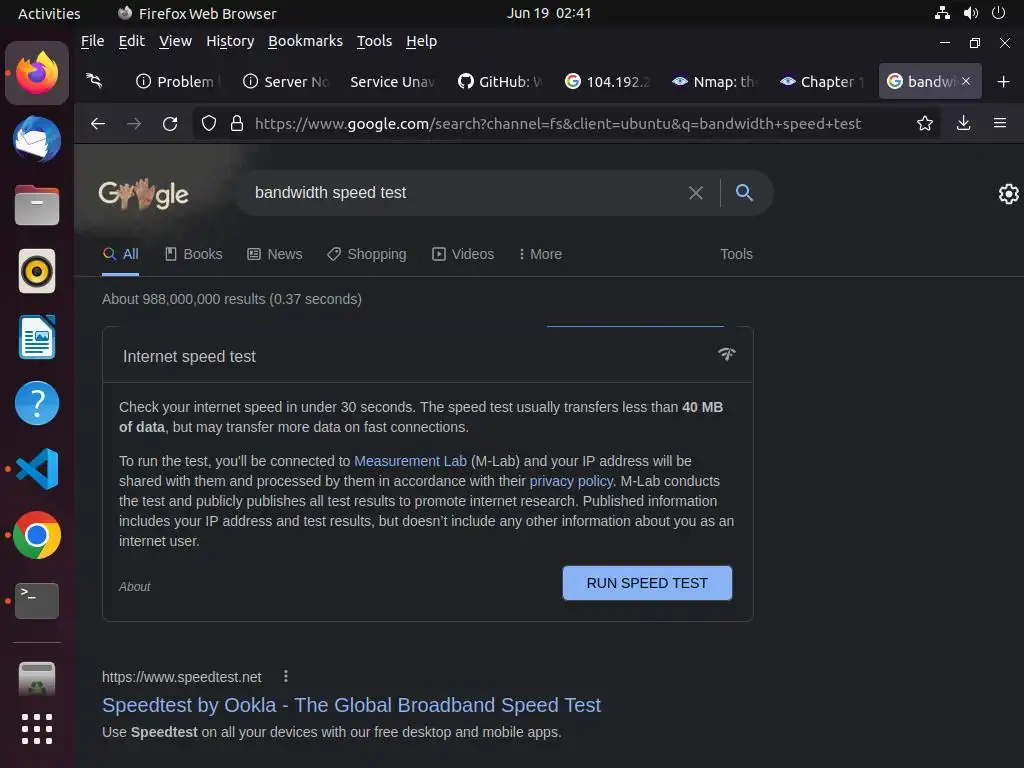Screen dimensions: 1024x768
Task: Open the File menu
Action: click(x=92, y=41)
